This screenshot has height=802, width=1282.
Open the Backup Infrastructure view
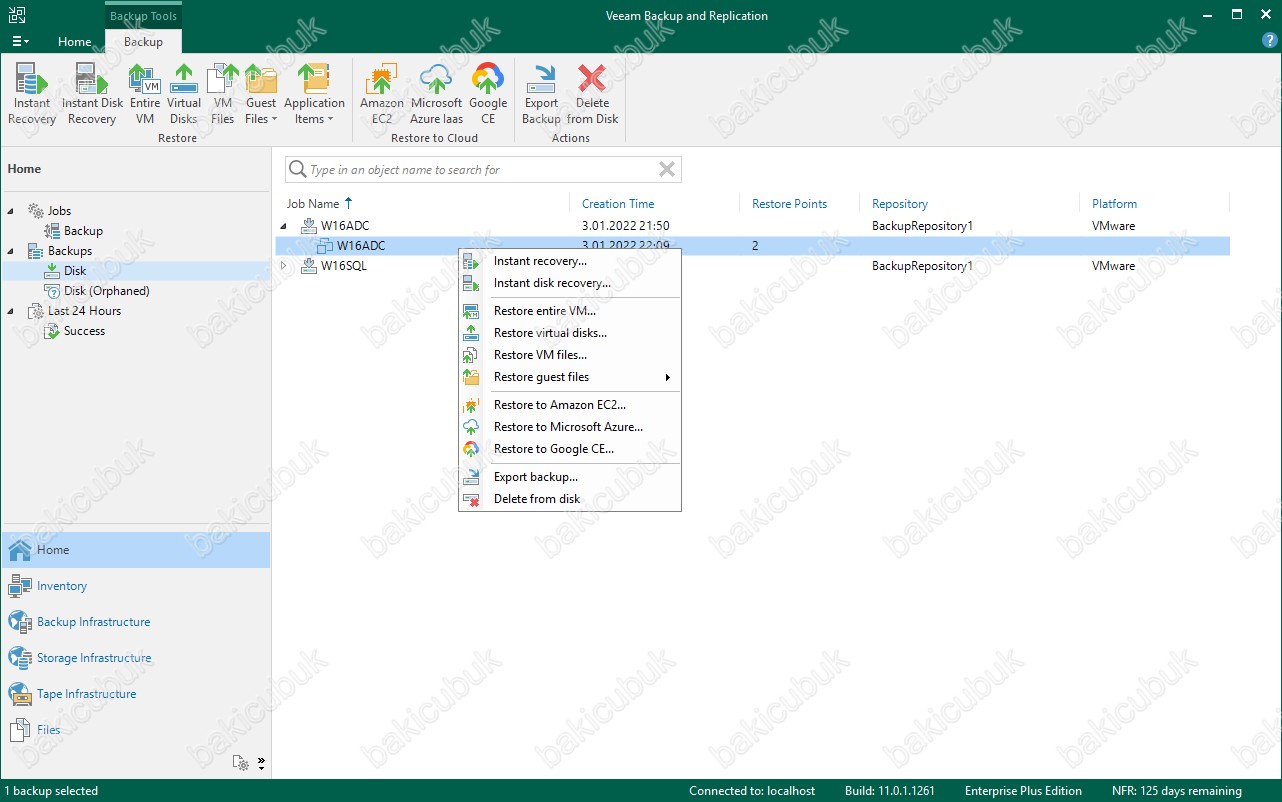click(x=135, y=622)
